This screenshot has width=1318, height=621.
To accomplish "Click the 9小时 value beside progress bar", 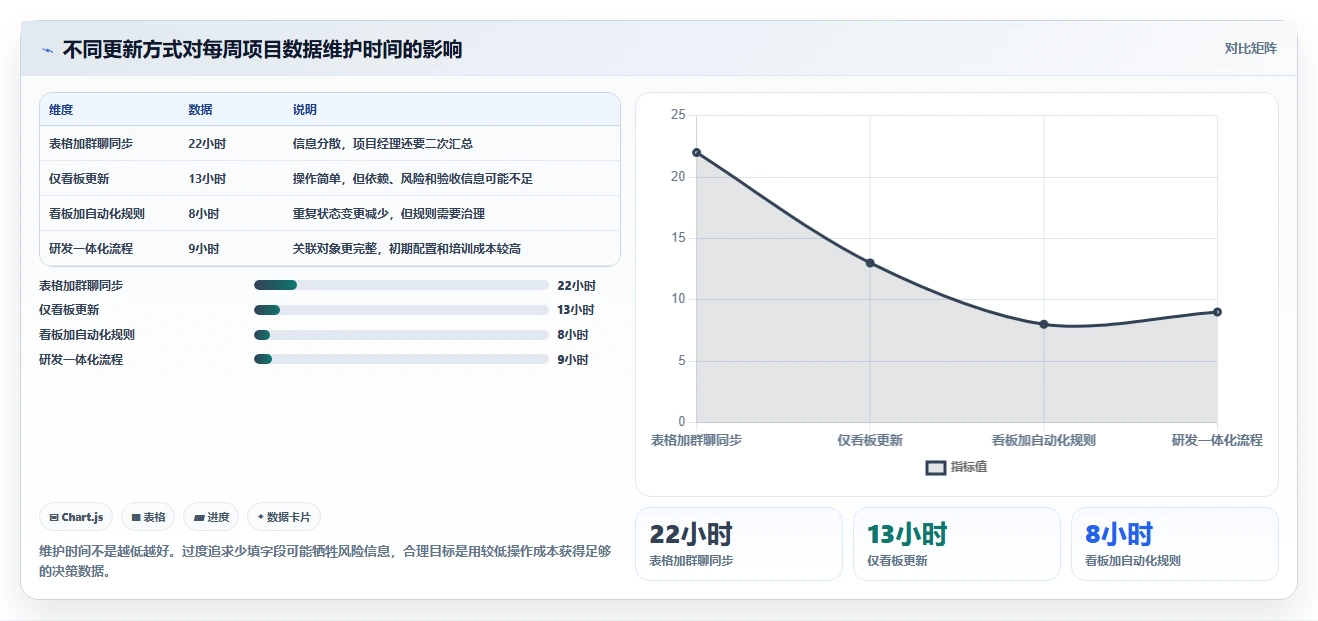I will click(x=573, y=360).
